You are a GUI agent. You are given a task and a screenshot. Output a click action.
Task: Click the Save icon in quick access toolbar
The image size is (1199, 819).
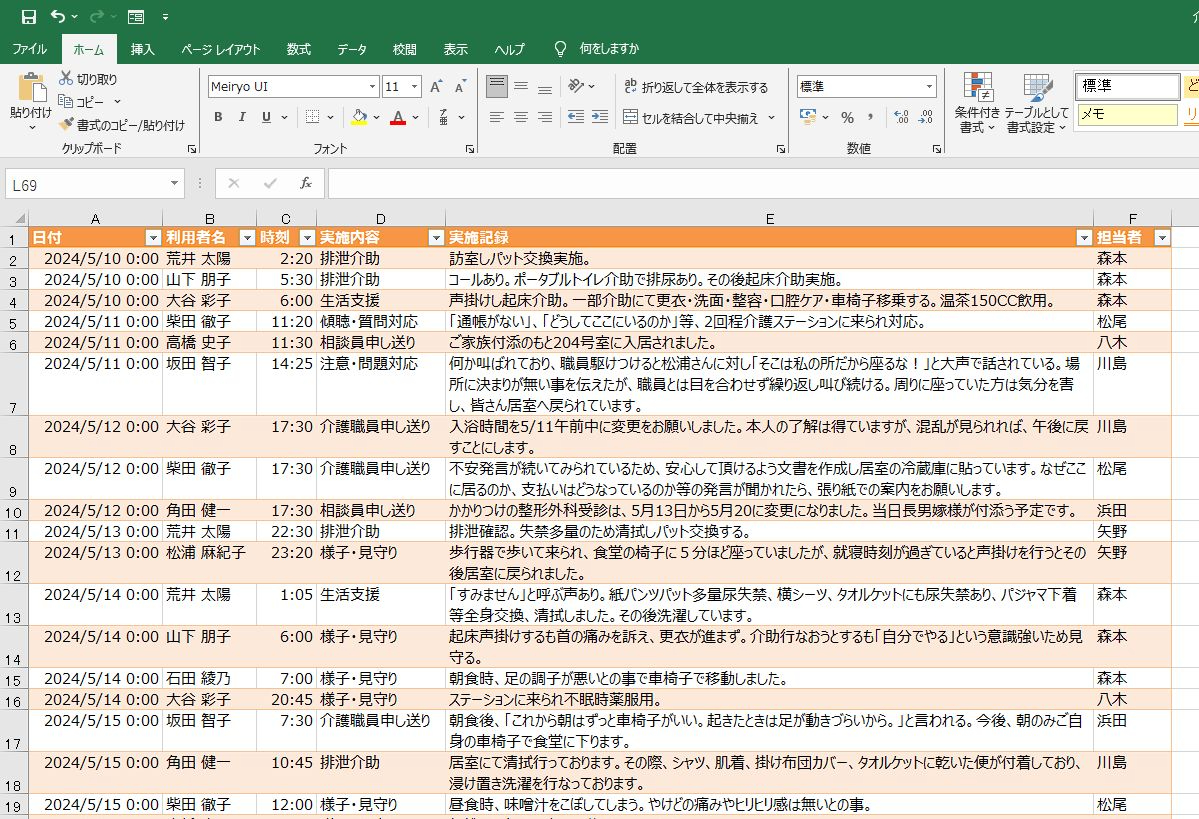28,17
